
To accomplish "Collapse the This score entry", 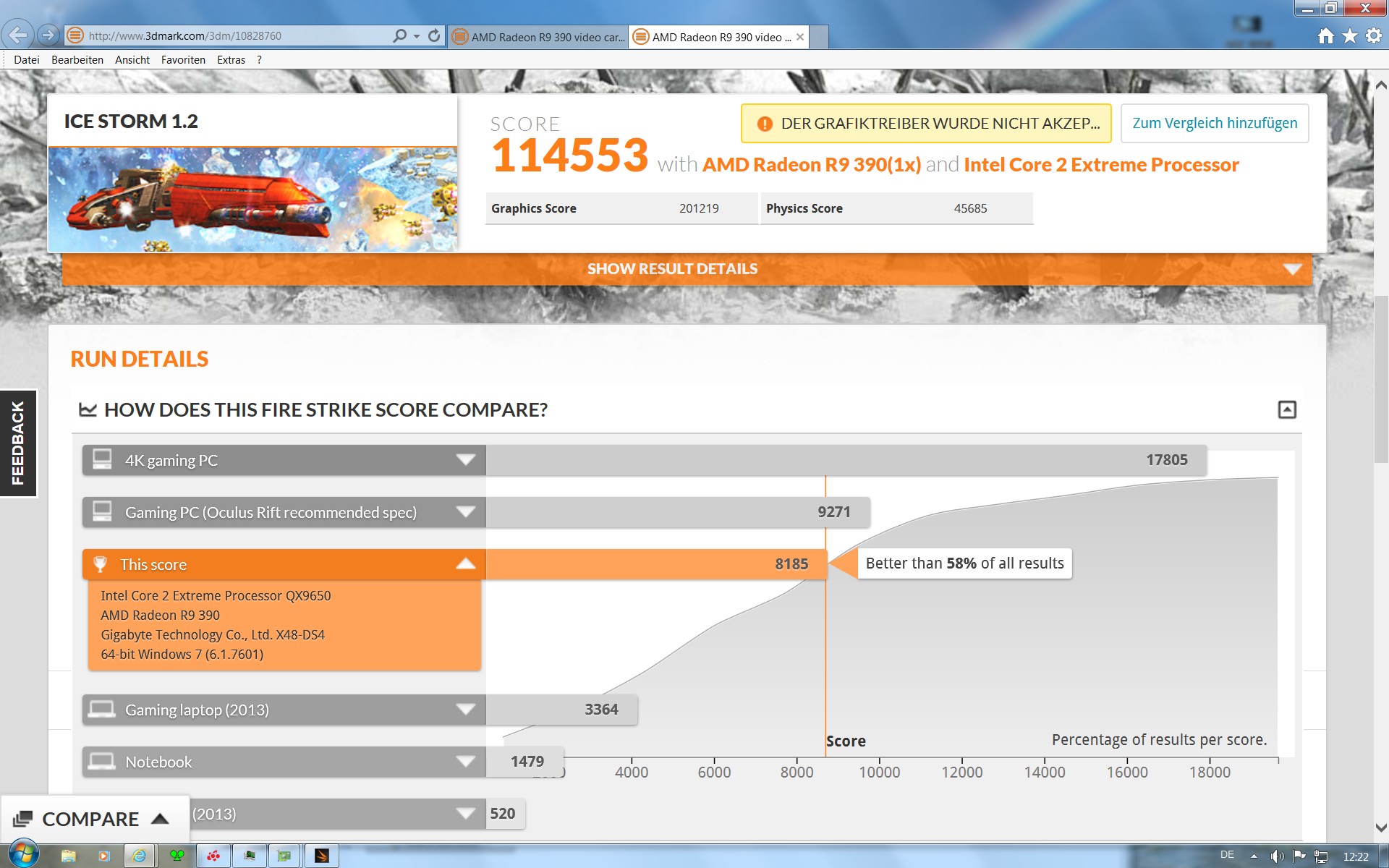I will [465, 564].
